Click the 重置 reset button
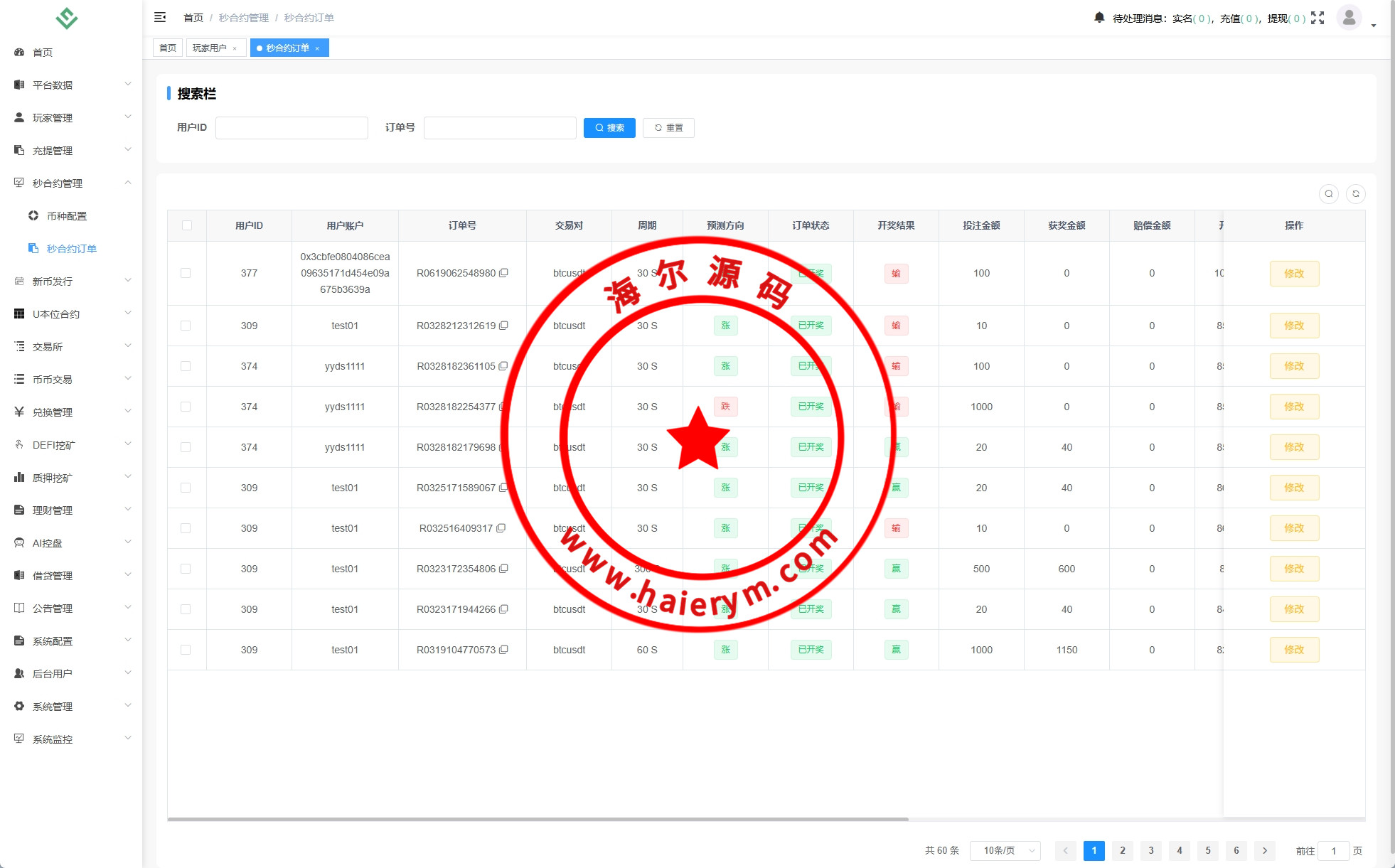This screenshot has height=868, width=1395. coord(668,128)
